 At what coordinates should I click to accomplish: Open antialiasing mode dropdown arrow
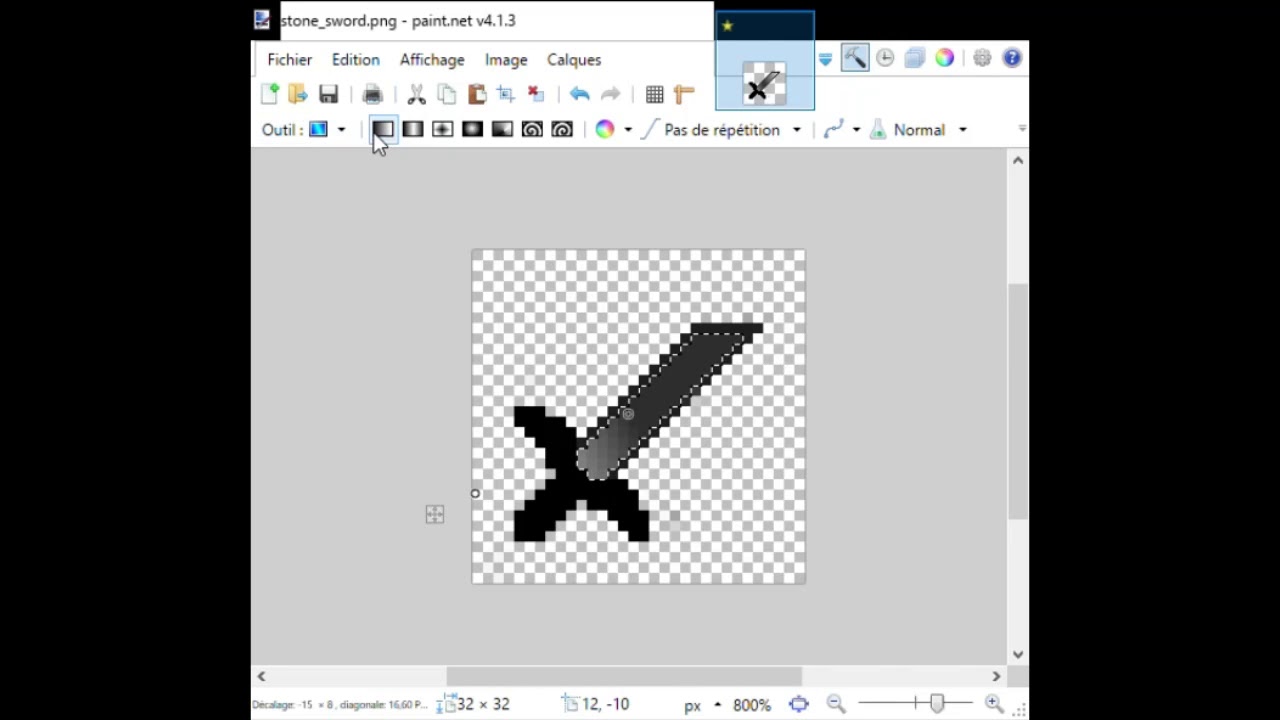click(856, 130)
